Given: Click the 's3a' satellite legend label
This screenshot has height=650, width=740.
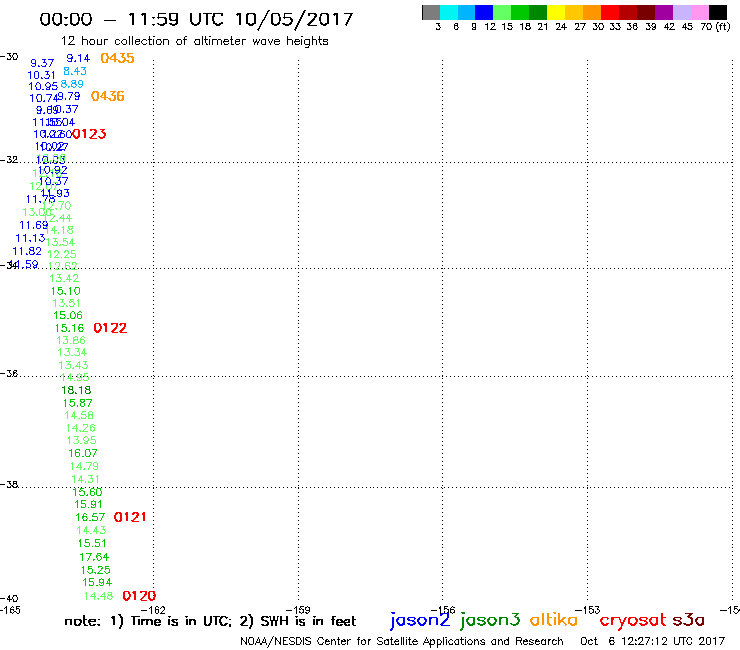Looking at the screenshot, I should click(689, 620).
